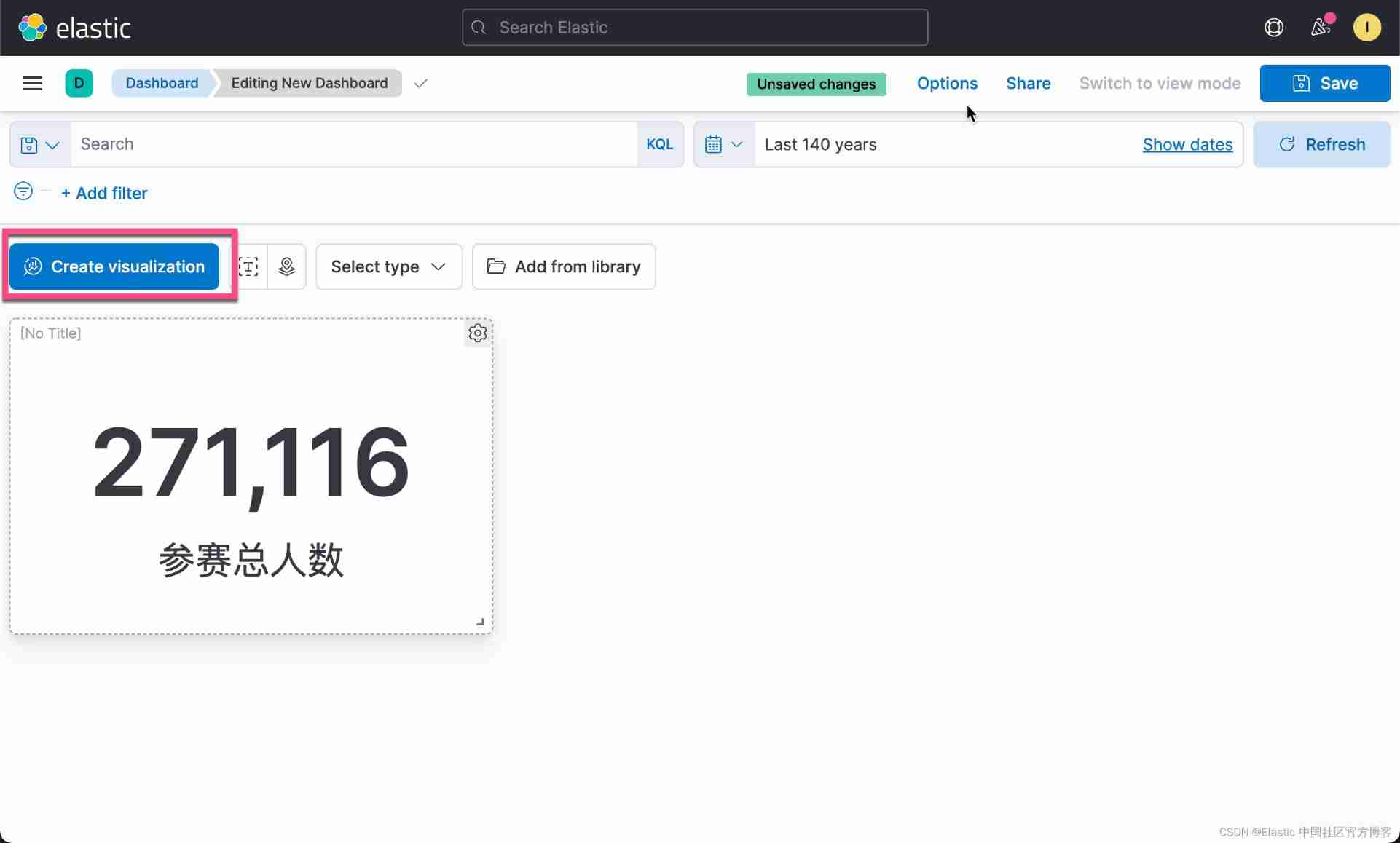Open the help lifebuoy icon

tap(1273, 28)
